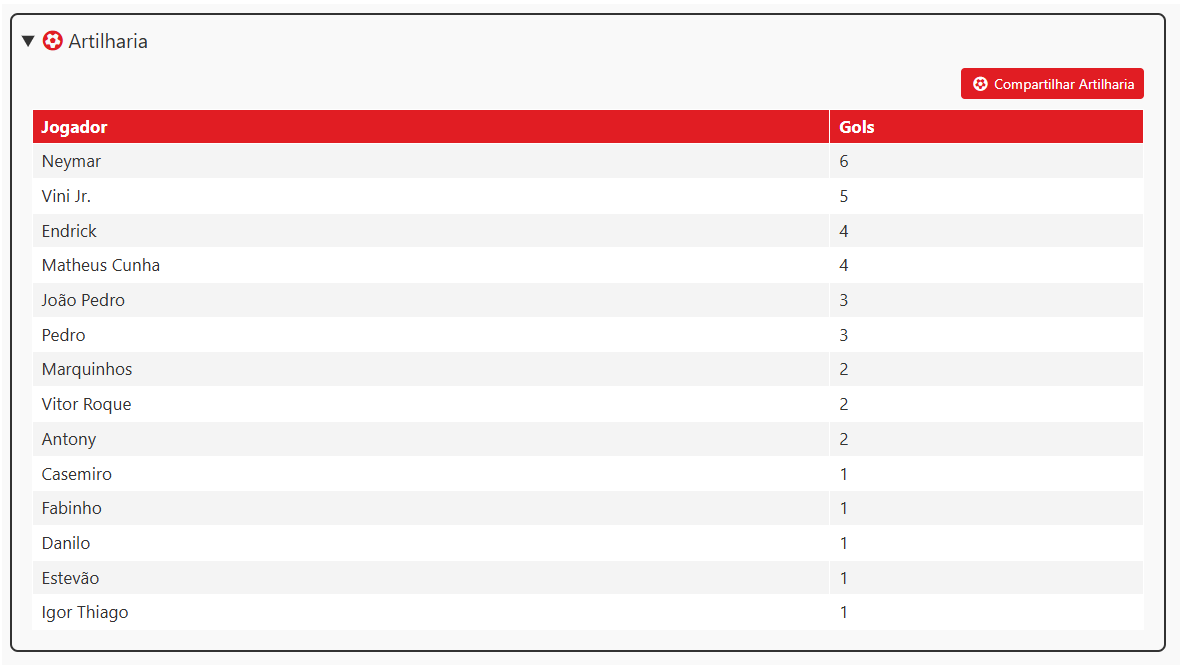This screenshot has height=665, width=1180.
Task: Click João Pedro player cell
Action: [84, 300]
